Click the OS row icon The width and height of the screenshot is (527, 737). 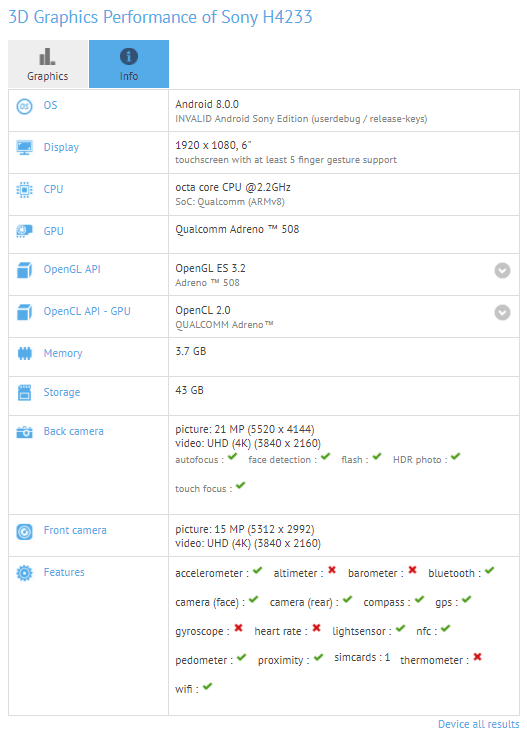tap(24, 106)
